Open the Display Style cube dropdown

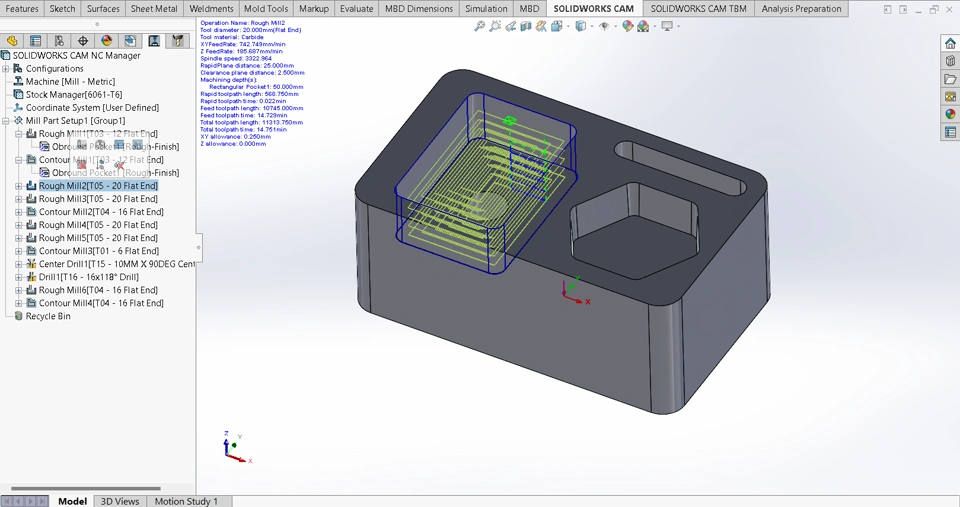pyautogui.click(x=581, y=26)
